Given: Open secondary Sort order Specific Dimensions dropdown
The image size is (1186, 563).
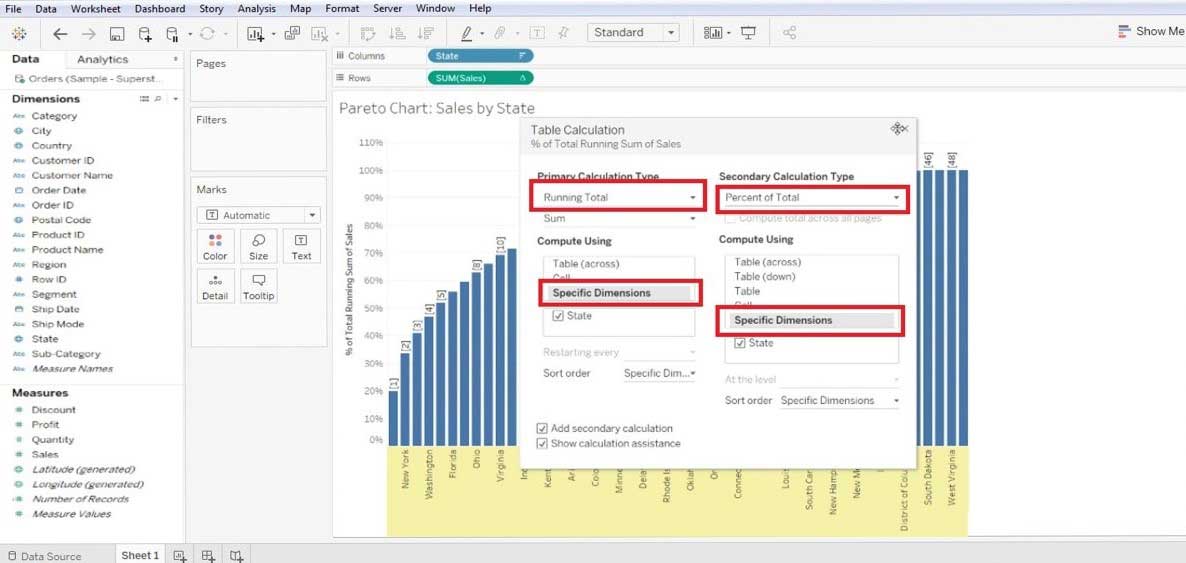Looking at the screenshot, I should coord(840,401).
